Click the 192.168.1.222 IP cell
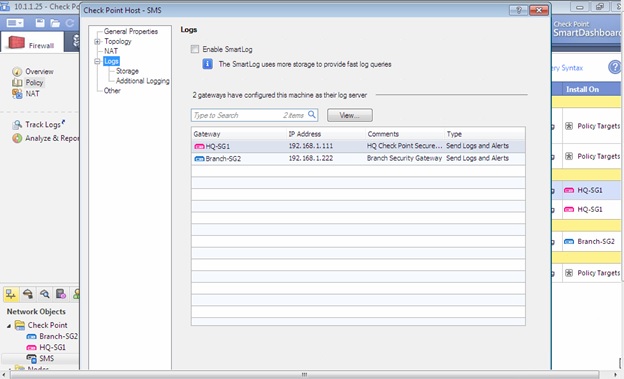The image size is (624, 379). pos(311,158)
